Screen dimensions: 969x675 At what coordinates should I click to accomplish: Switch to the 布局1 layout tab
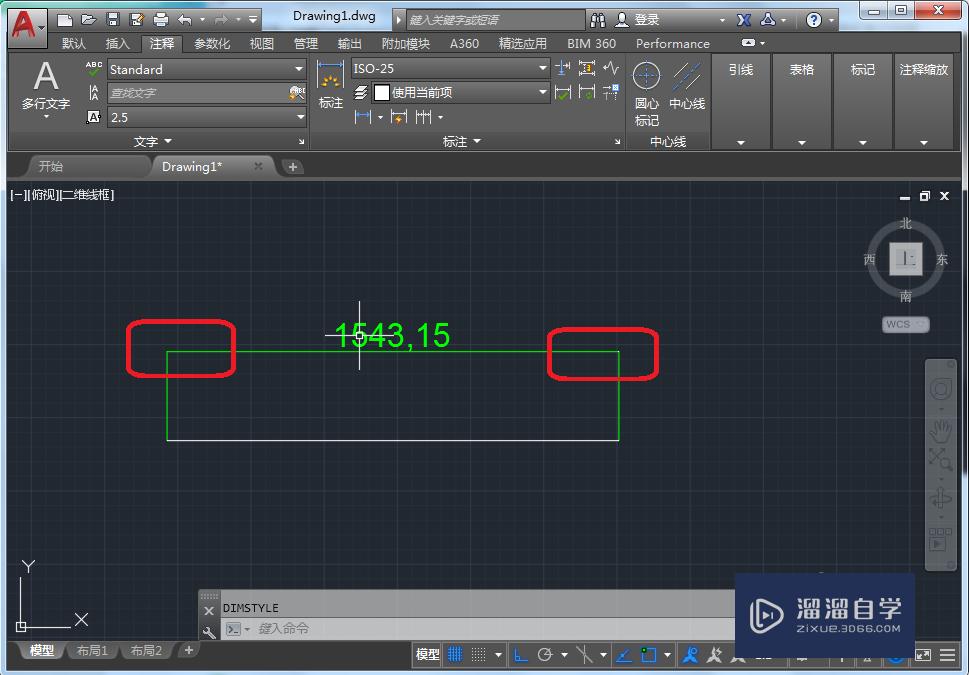(x=91, y=651)
